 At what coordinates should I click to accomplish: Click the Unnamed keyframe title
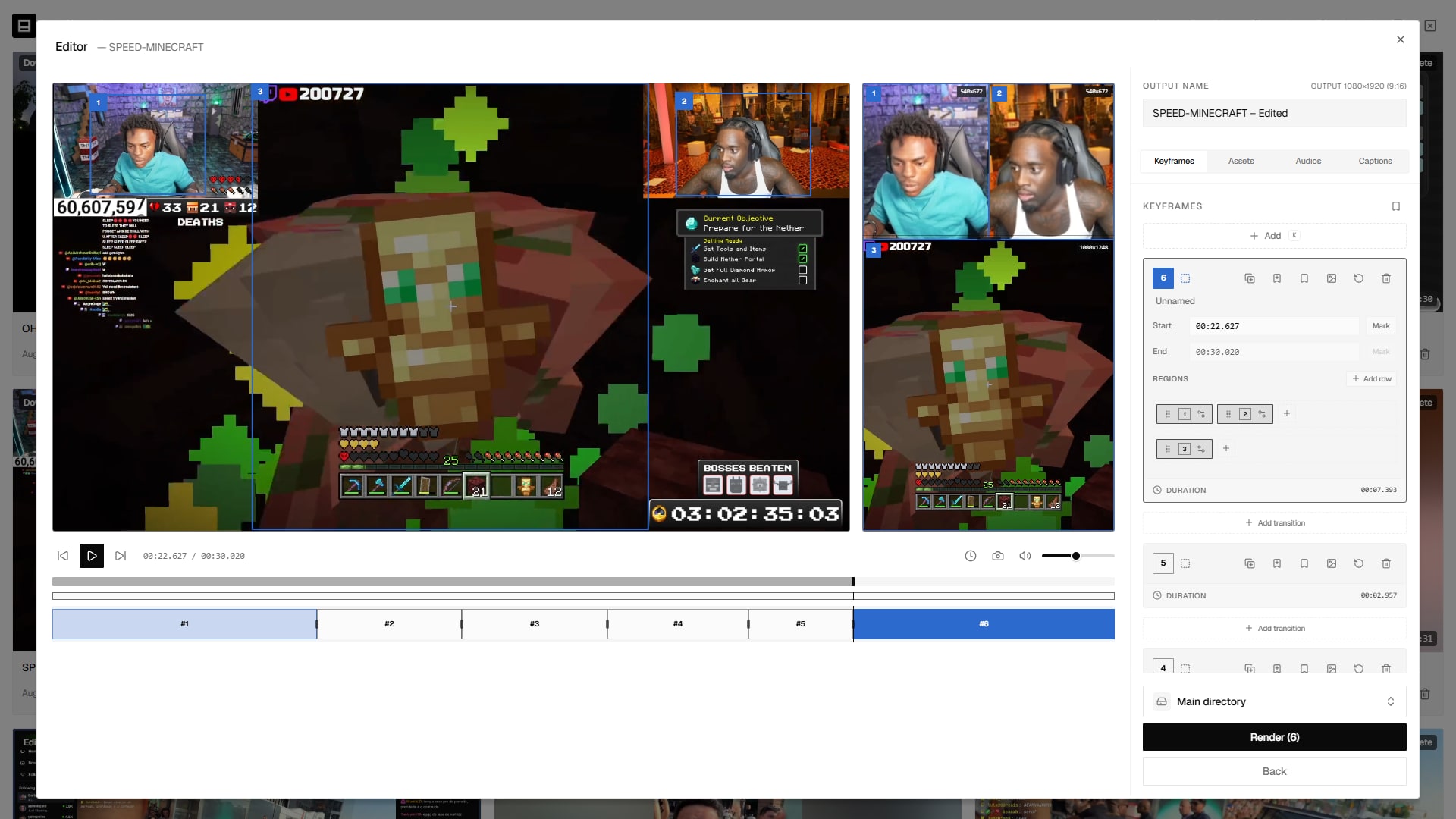[1175, 301]
